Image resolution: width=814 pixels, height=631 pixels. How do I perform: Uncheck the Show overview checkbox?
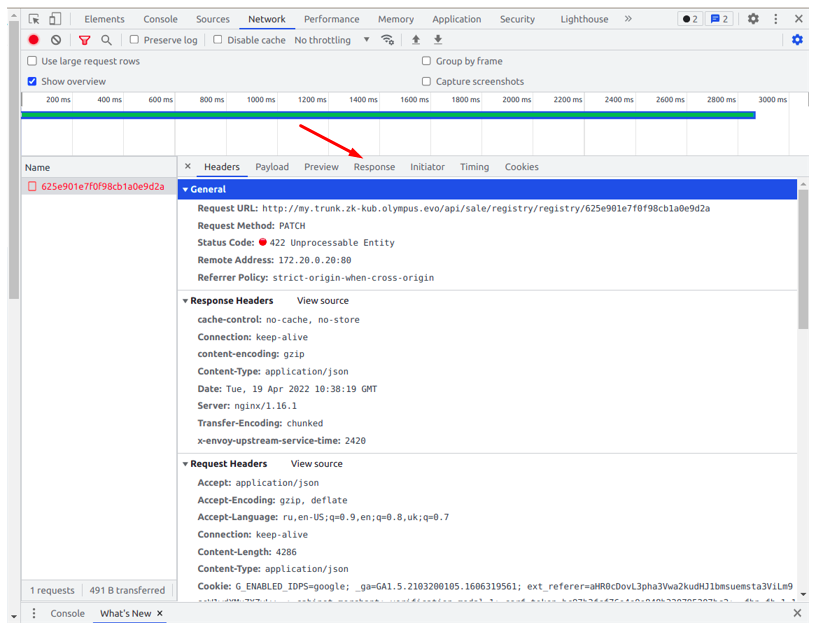pyautogui.click(x=32, y=82)
